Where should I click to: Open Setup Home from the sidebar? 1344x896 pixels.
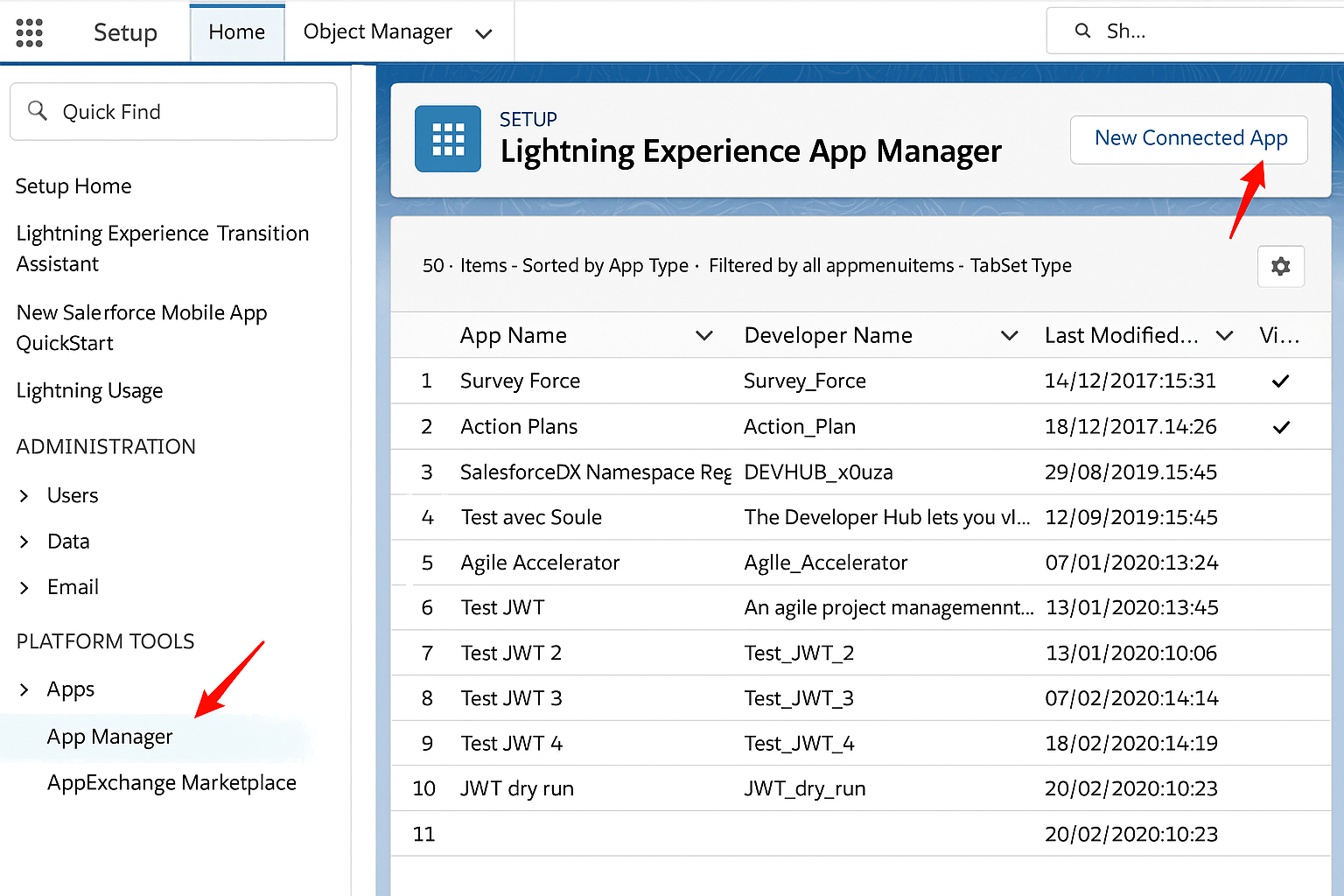[x=73, y=185]
